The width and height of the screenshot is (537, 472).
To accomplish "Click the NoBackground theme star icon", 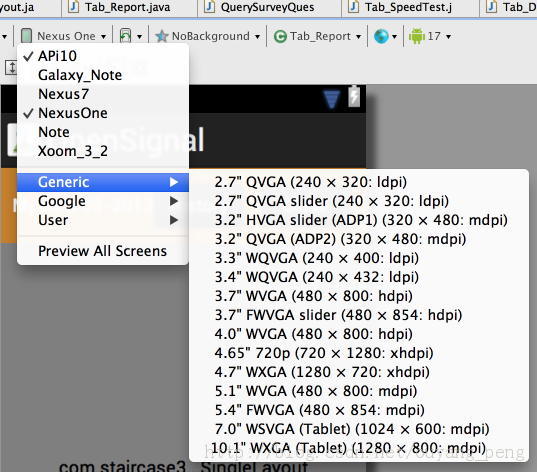I will (162, 36).
